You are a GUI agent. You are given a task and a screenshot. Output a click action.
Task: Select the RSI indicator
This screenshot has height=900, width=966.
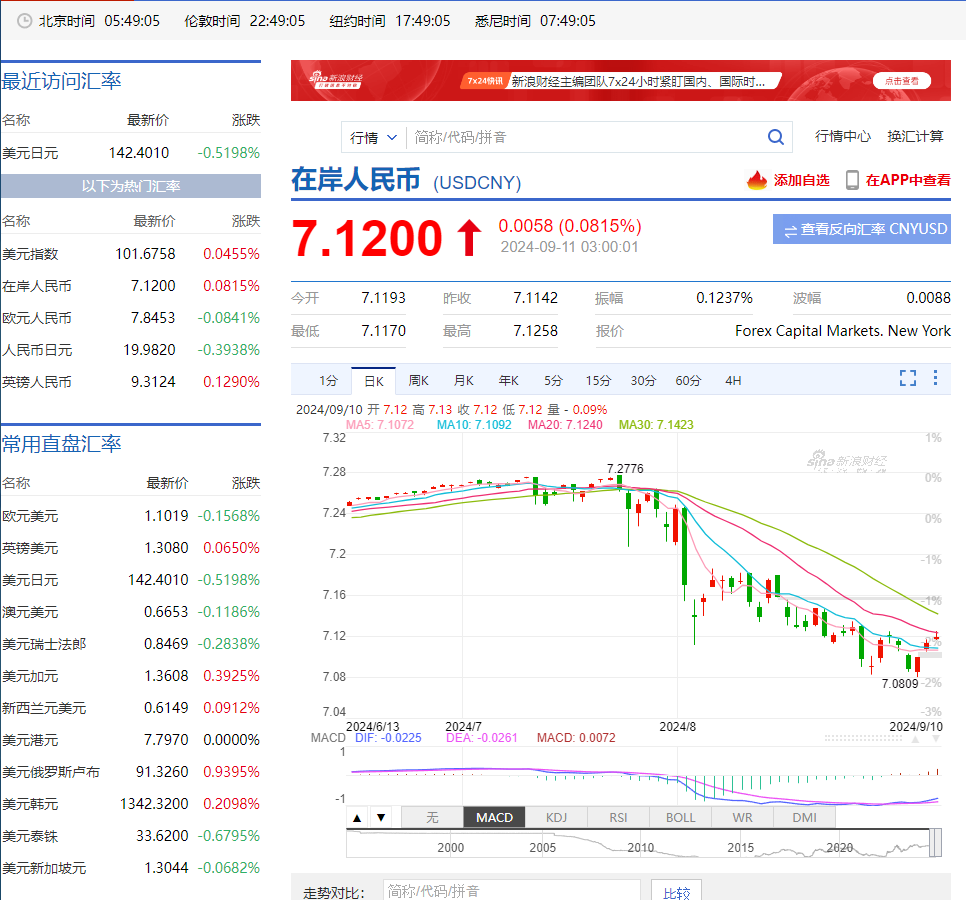coord(619,817)
